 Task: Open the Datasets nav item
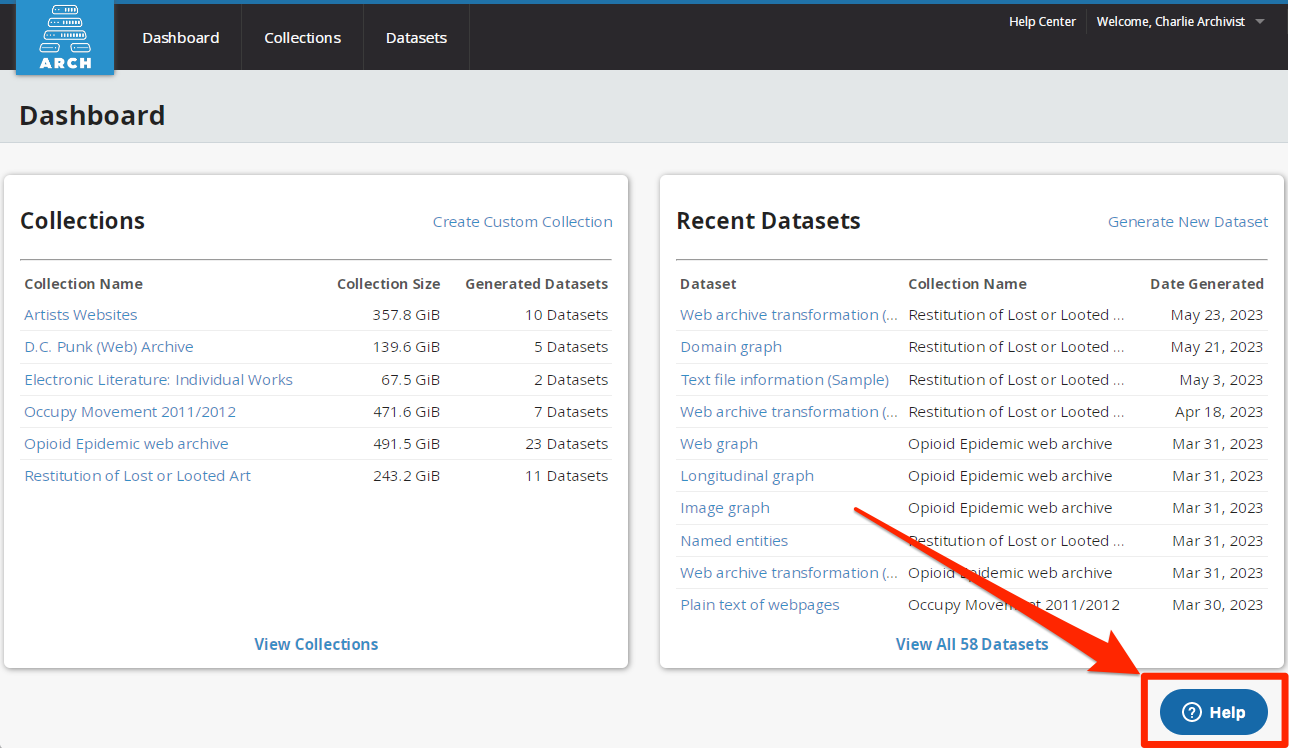point(416,38)
